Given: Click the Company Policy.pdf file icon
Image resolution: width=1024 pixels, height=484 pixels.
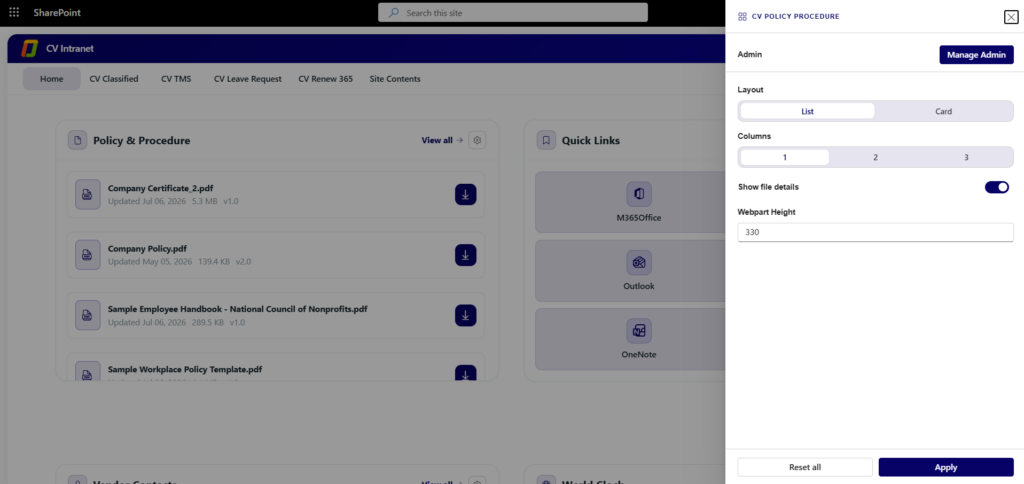Looking at the screenshot, I should pyautogui.click(x=88, y=255).
